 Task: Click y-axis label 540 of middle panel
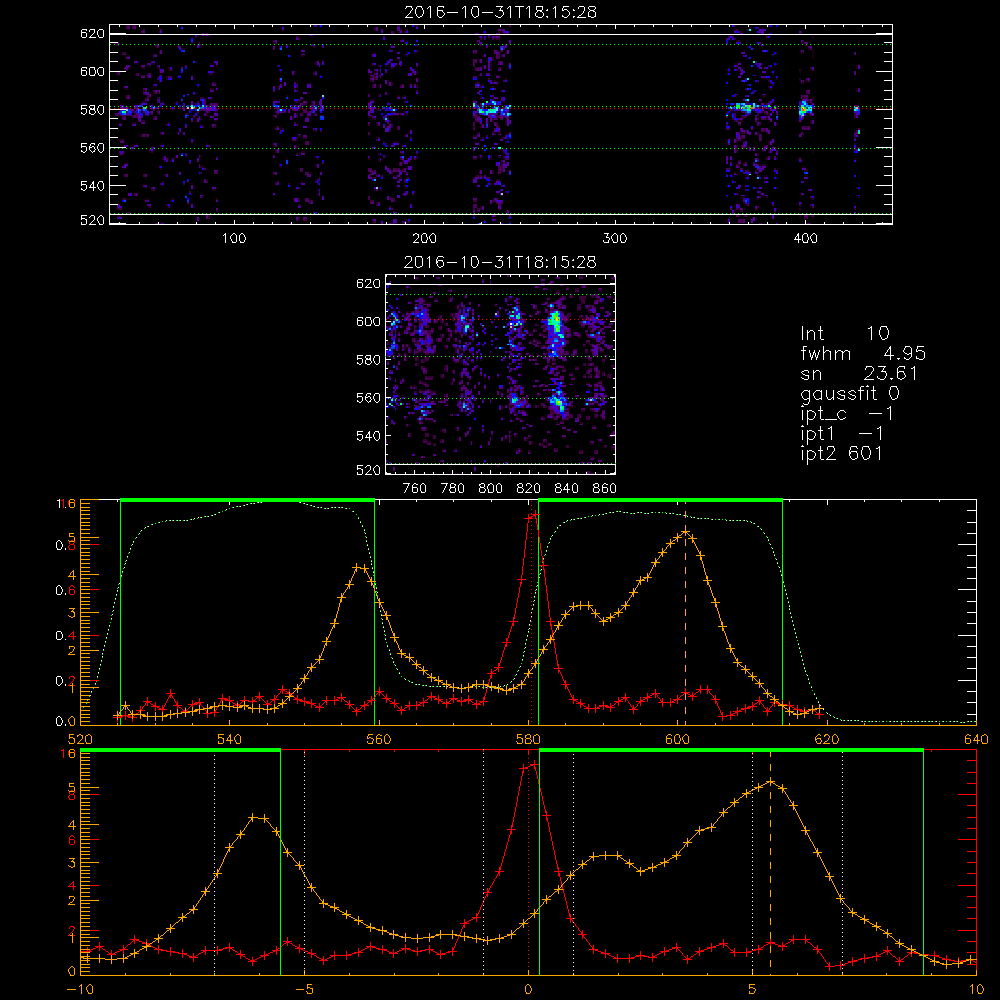(x=368, y=436)
